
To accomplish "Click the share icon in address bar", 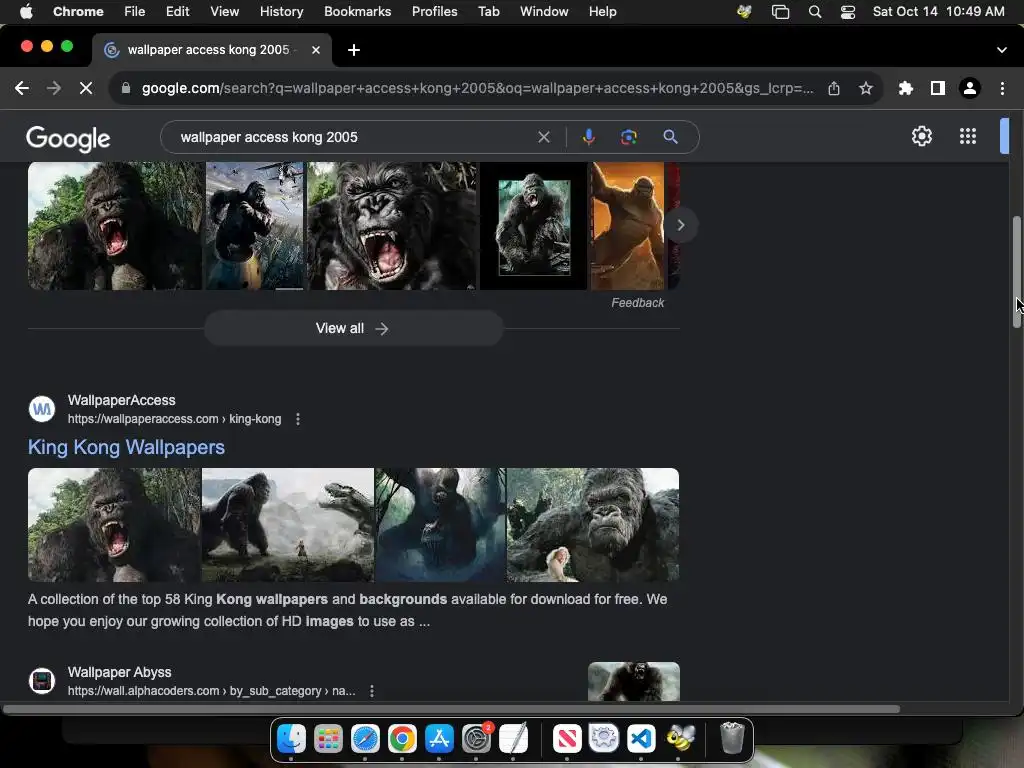I will pyautogui.click(x=834, y=88).
